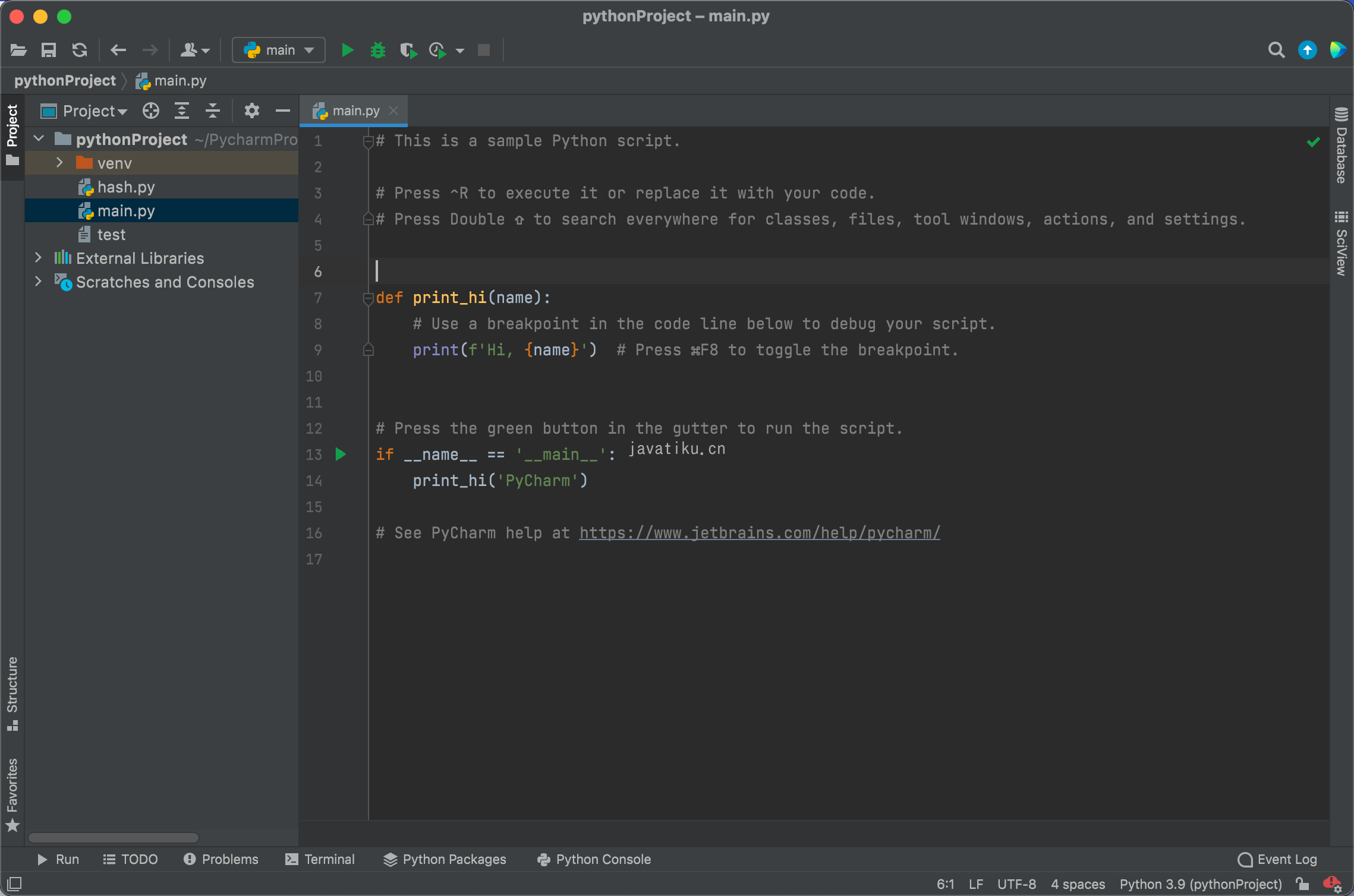Viewport: 1354px width, 896px height.
Task: Run main with the green play button
Action: [x=348, y=50]
